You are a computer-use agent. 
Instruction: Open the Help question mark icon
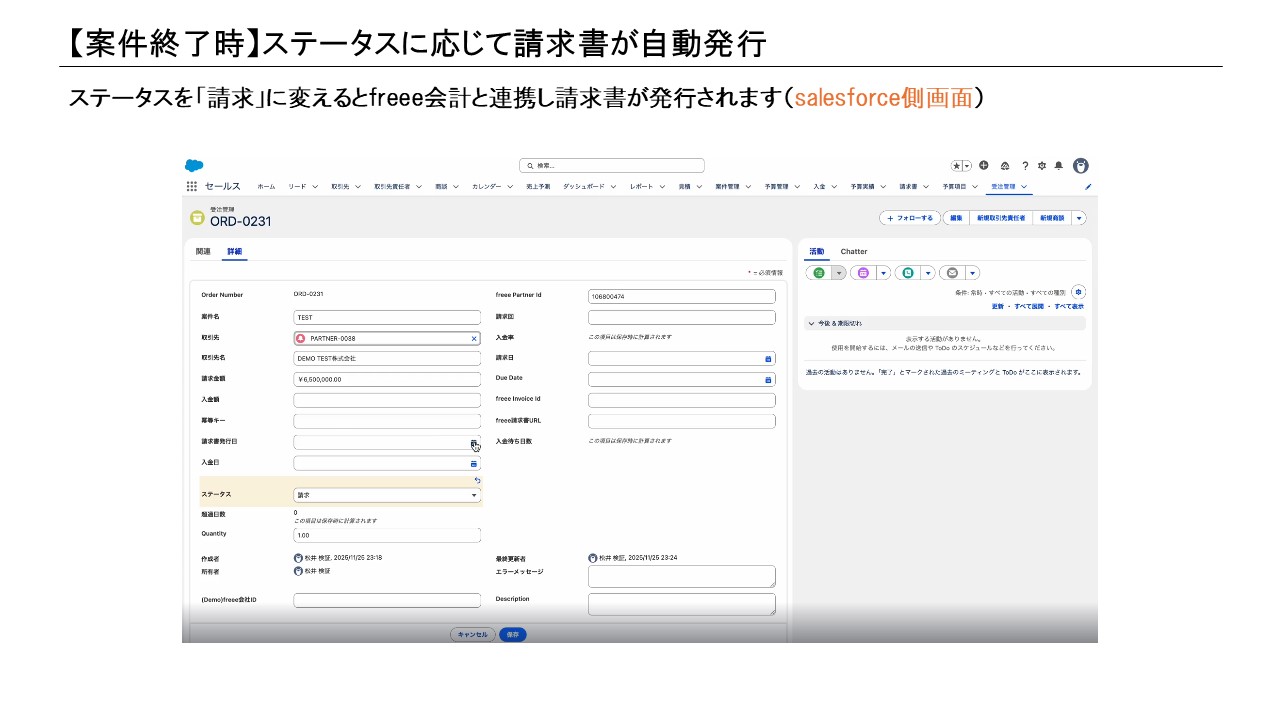[1026, 166]
